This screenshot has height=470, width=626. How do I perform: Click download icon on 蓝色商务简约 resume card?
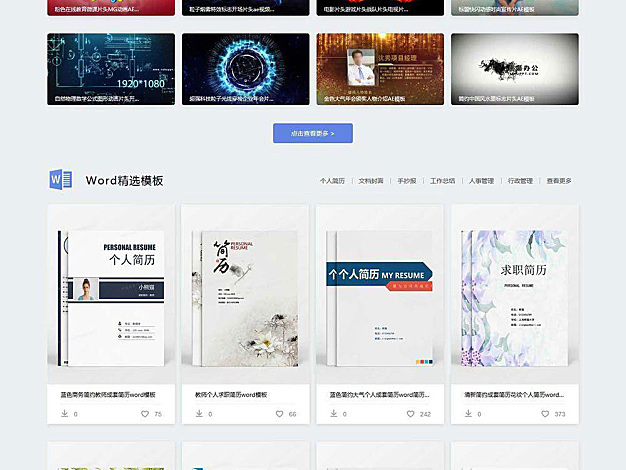coord(64,414)
